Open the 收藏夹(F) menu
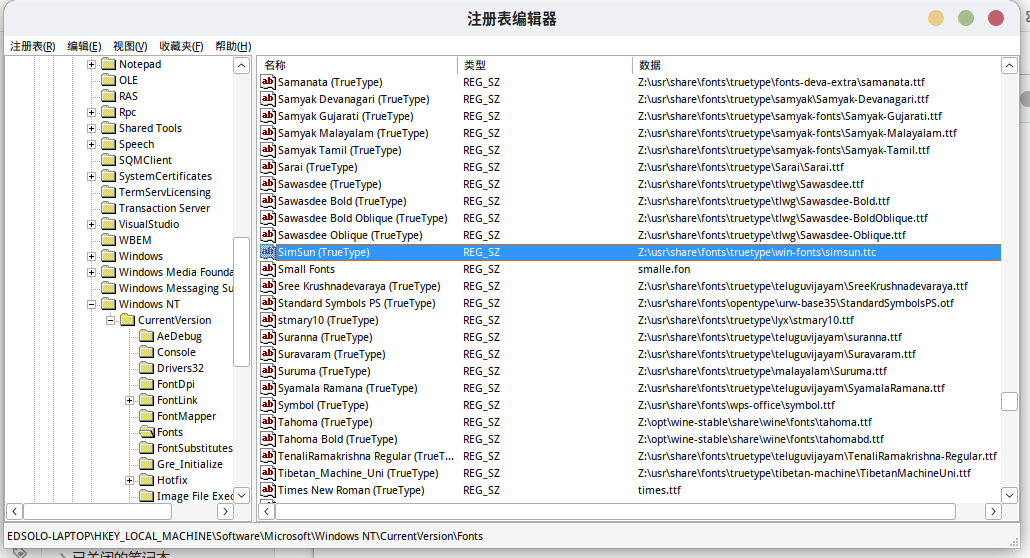Image resolution: width=1030 pixels, height=558 pixels. [x=181, y=46]
